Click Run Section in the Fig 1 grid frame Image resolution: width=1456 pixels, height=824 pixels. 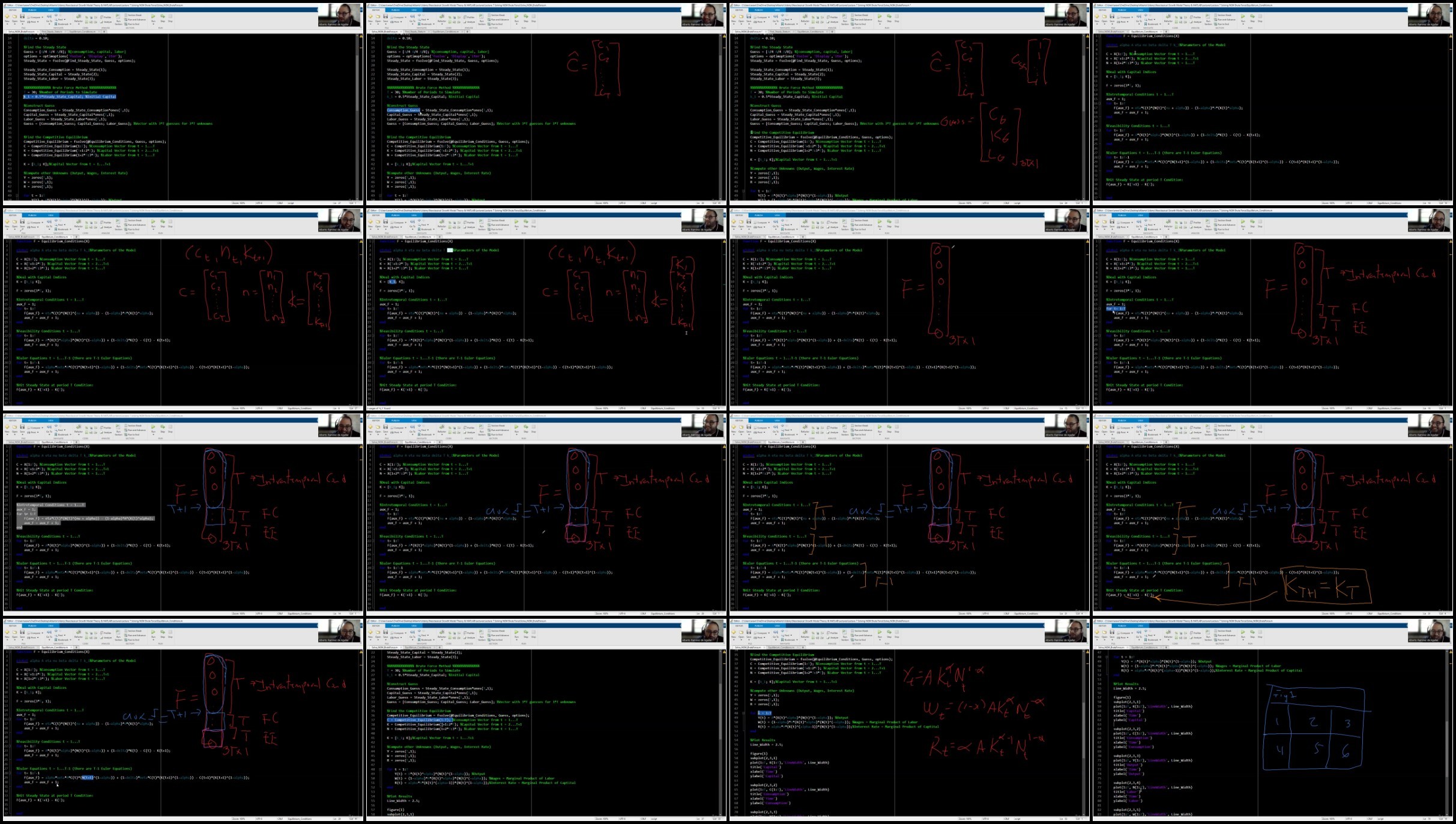pyautogui.click(x=1208, y=636)
